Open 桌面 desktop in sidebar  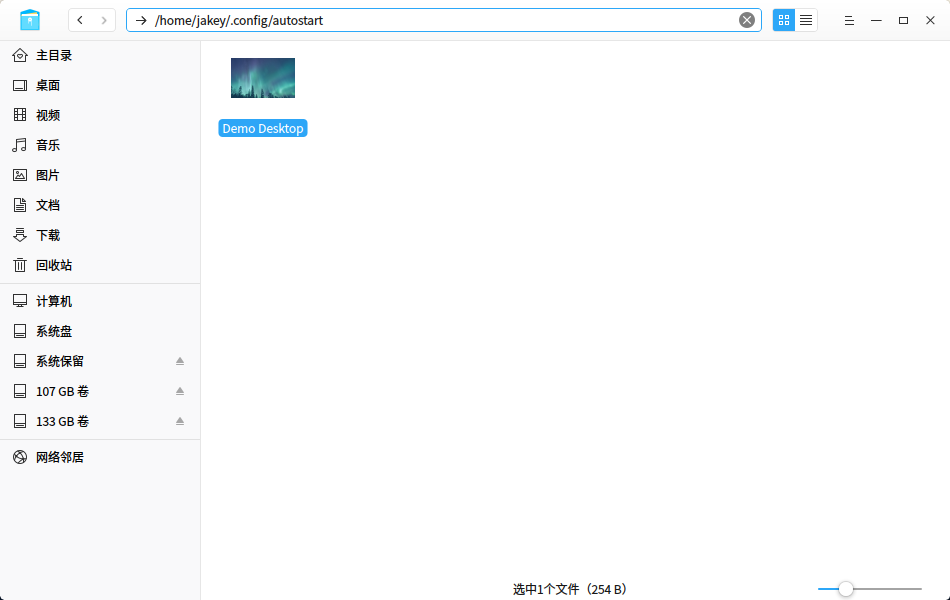coord(100,85)
